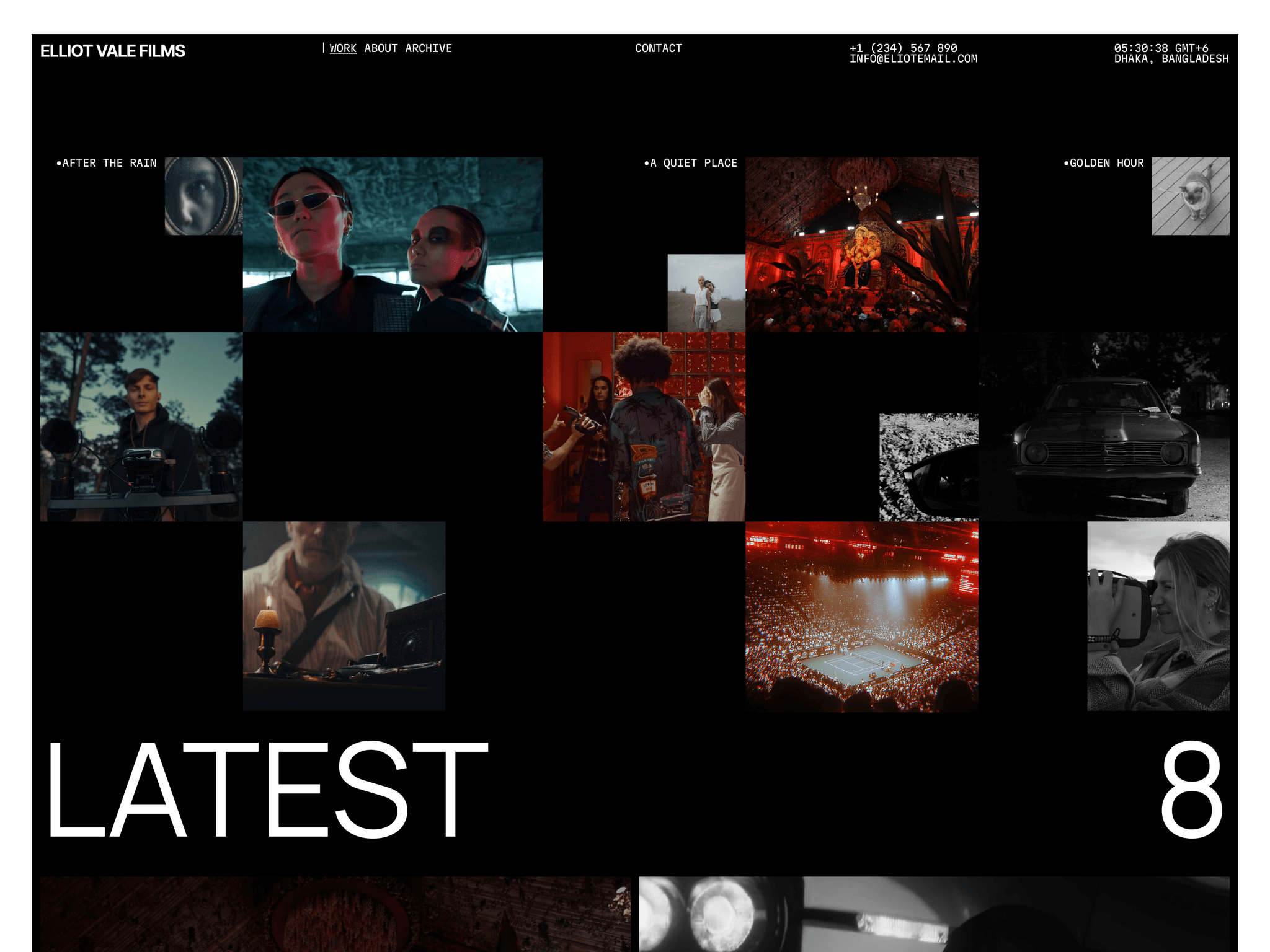
Task: Click the email INFO@ELIOTEMAIL.COM
Action: pos(913,59)
